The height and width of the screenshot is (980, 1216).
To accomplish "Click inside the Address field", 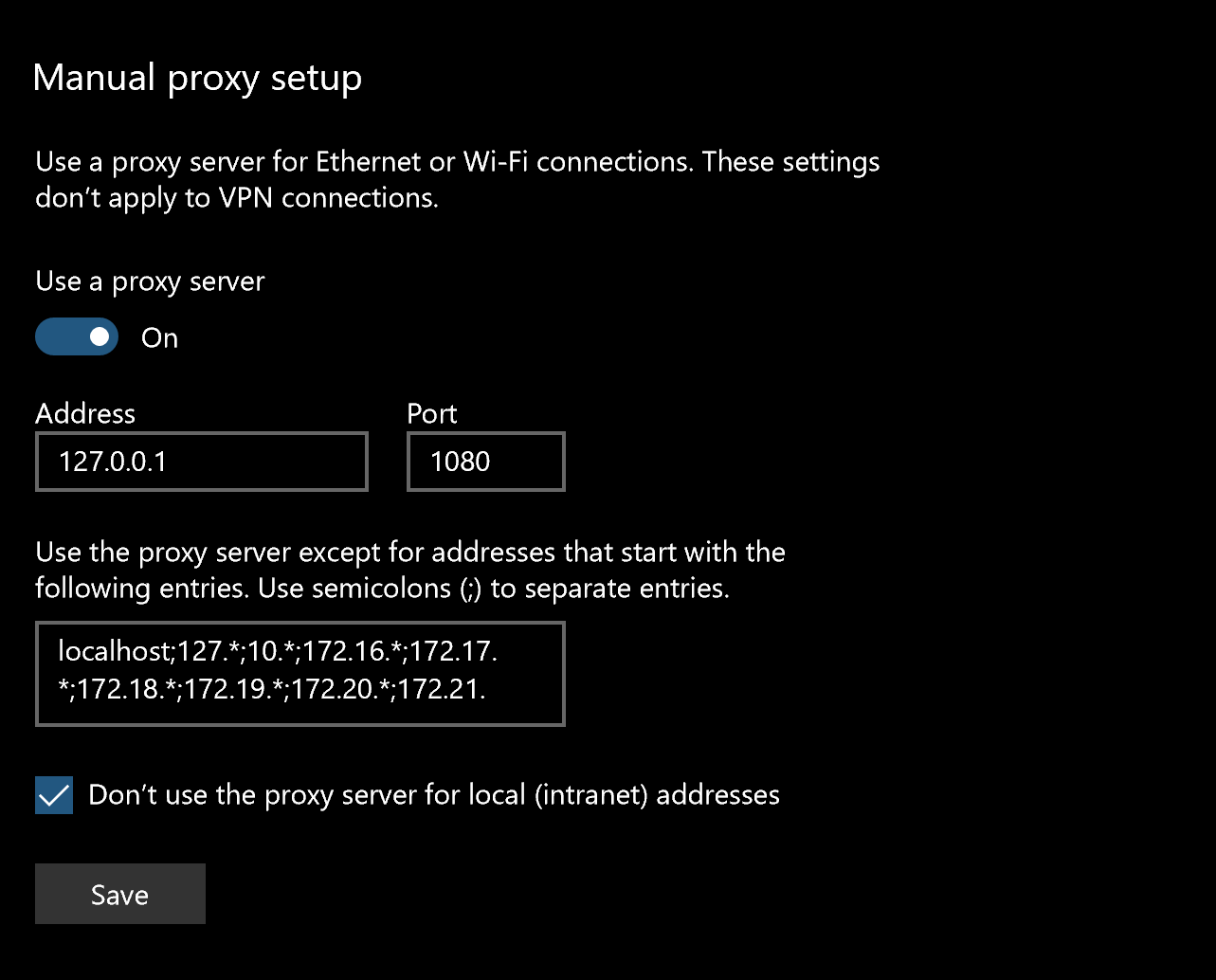I will (x=201, y=462).
